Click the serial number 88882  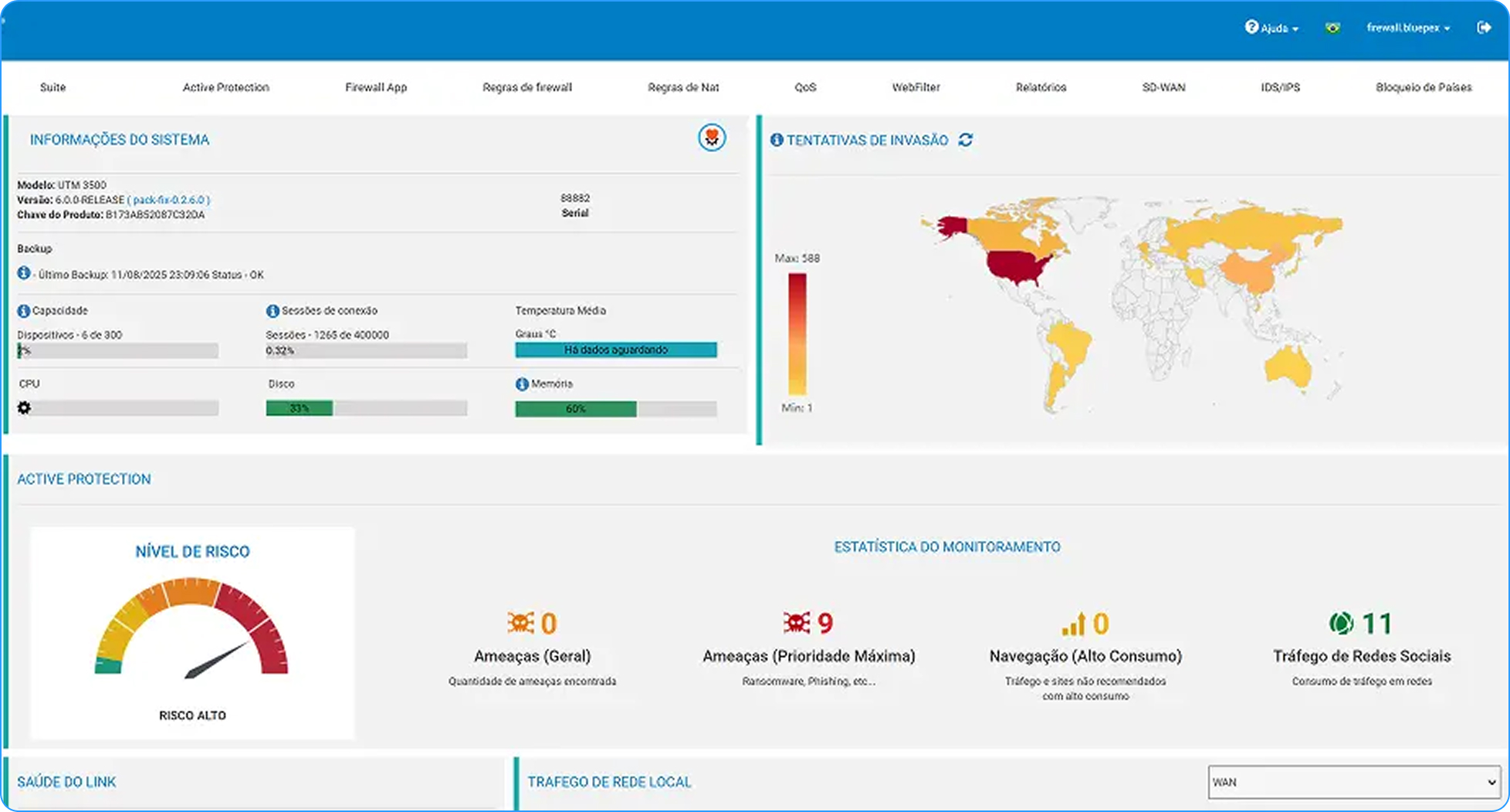pos(575,198)
